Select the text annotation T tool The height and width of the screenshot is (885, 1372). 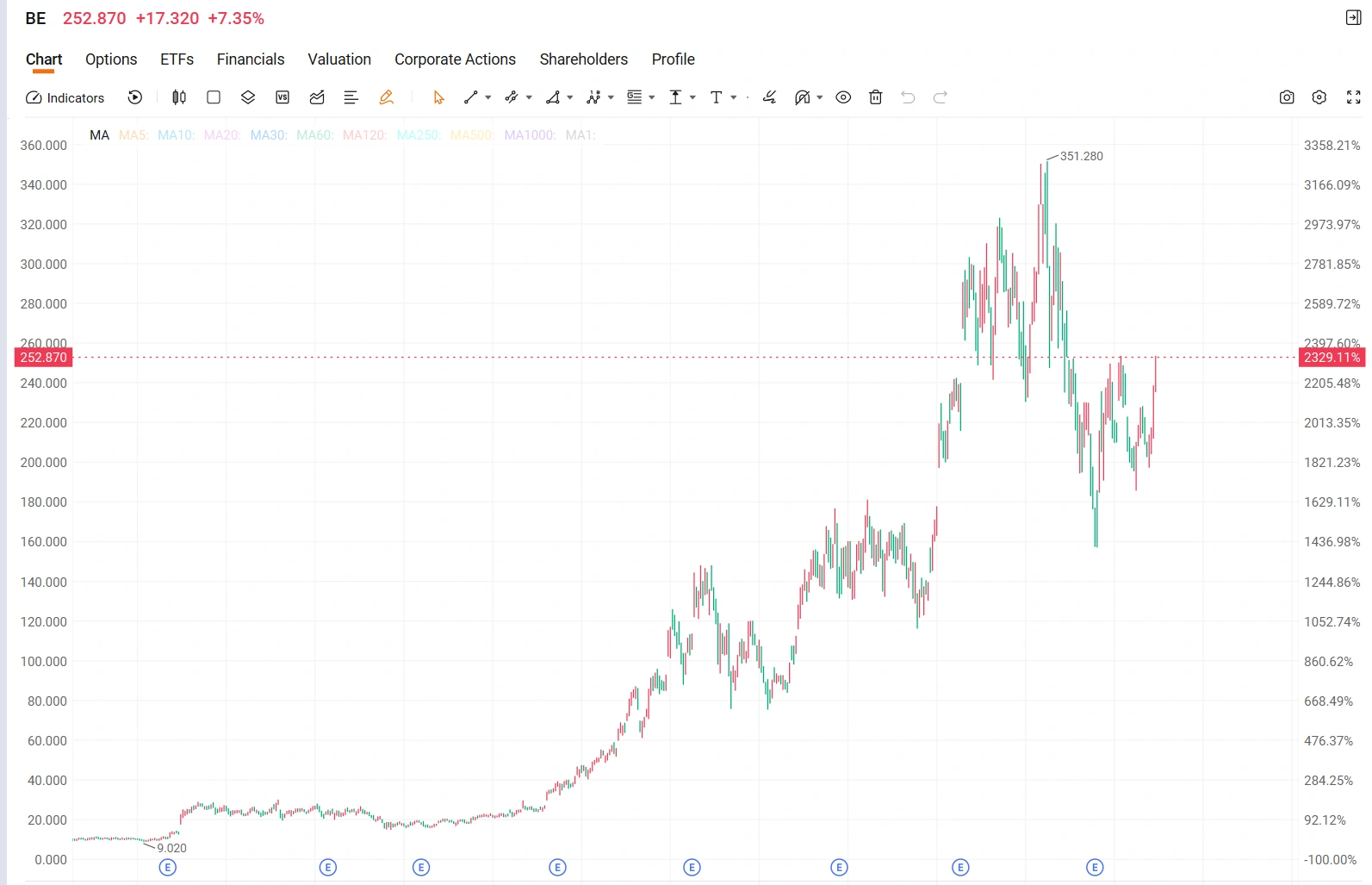click(x=716, y=97)
